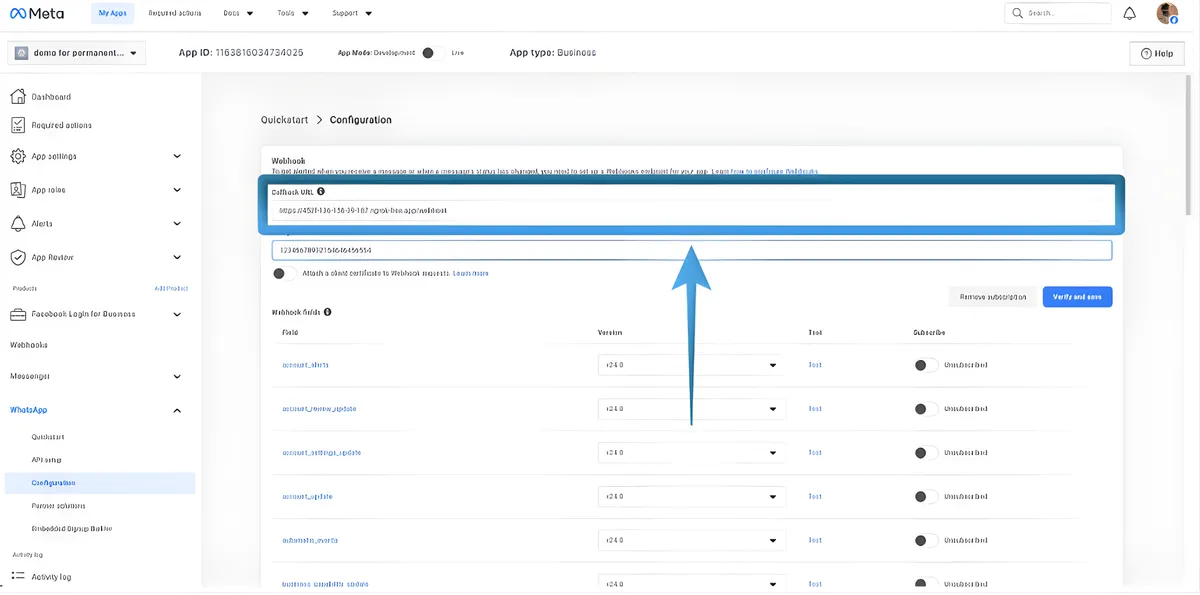Toggle subscription for account_review_update
Viewport: 1200px width, 595px height.
pyautogui.click(x=926, y=409)
